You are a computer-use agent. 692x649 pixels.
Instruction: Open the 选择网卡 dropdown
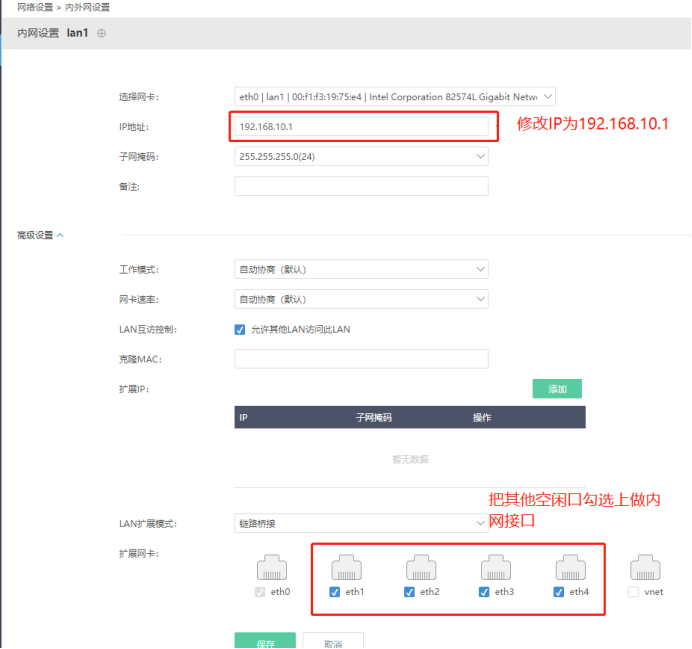click(394, 97)
